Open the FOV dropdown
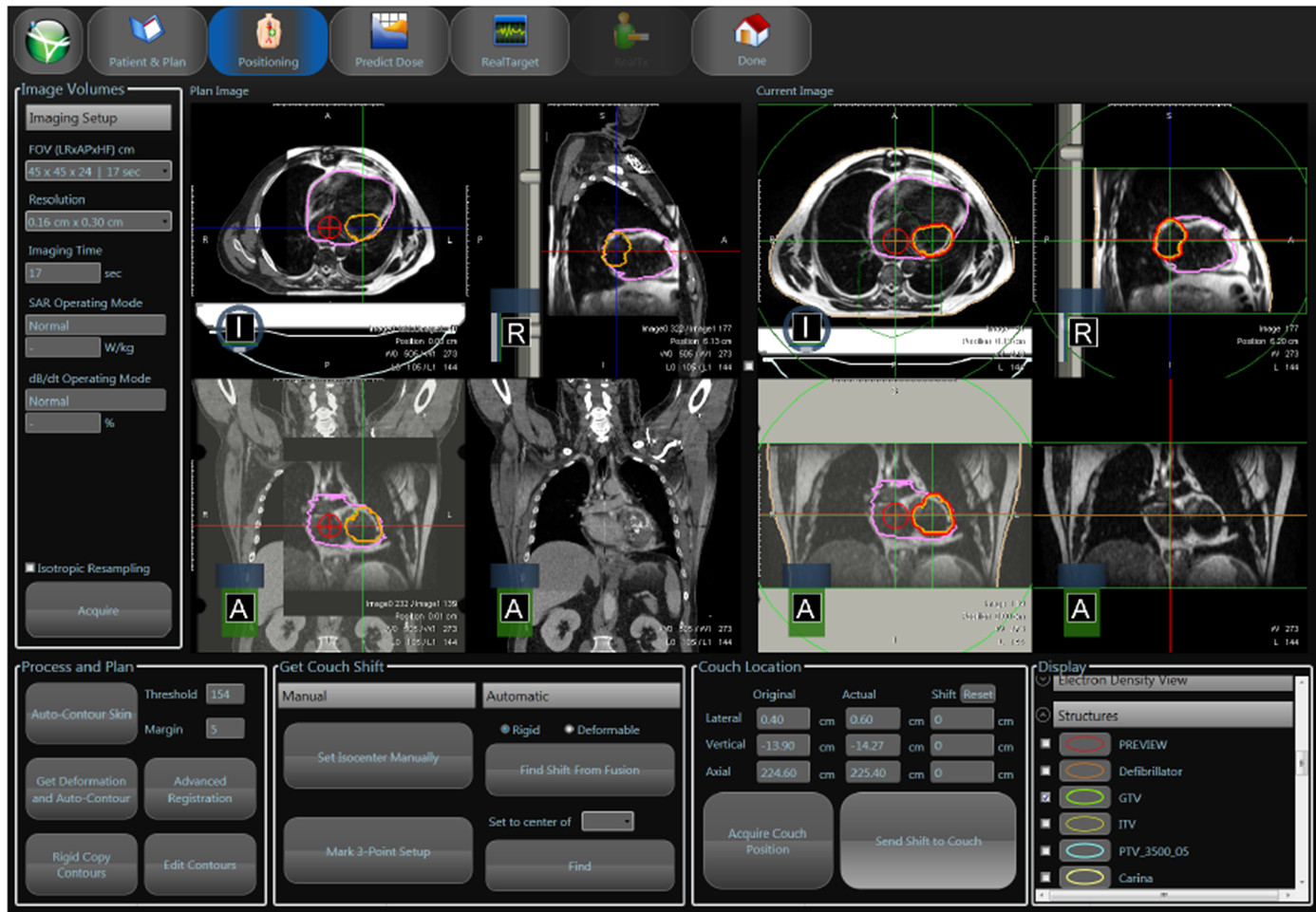Screen dimensions: 1316x912 coord(98,172)
